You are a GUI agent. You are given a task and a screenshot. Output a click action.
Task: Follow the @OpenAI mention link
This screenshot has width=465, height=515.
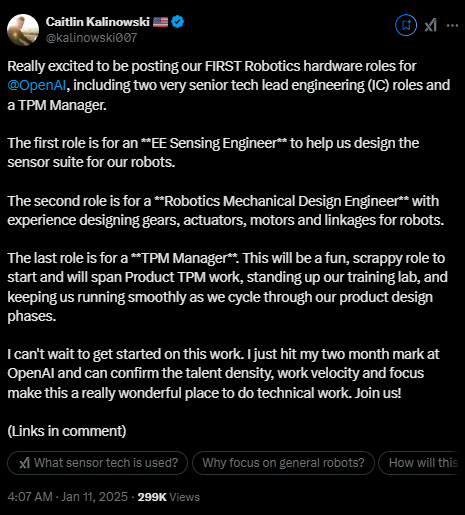[37, 85]
